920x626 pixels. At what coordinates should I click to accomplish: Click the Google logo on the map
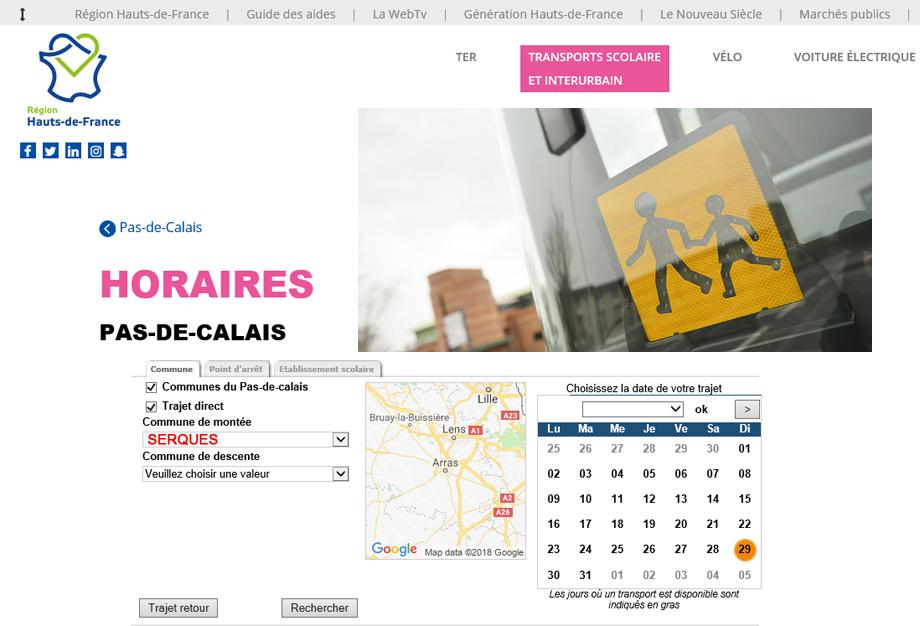(394, 549)
